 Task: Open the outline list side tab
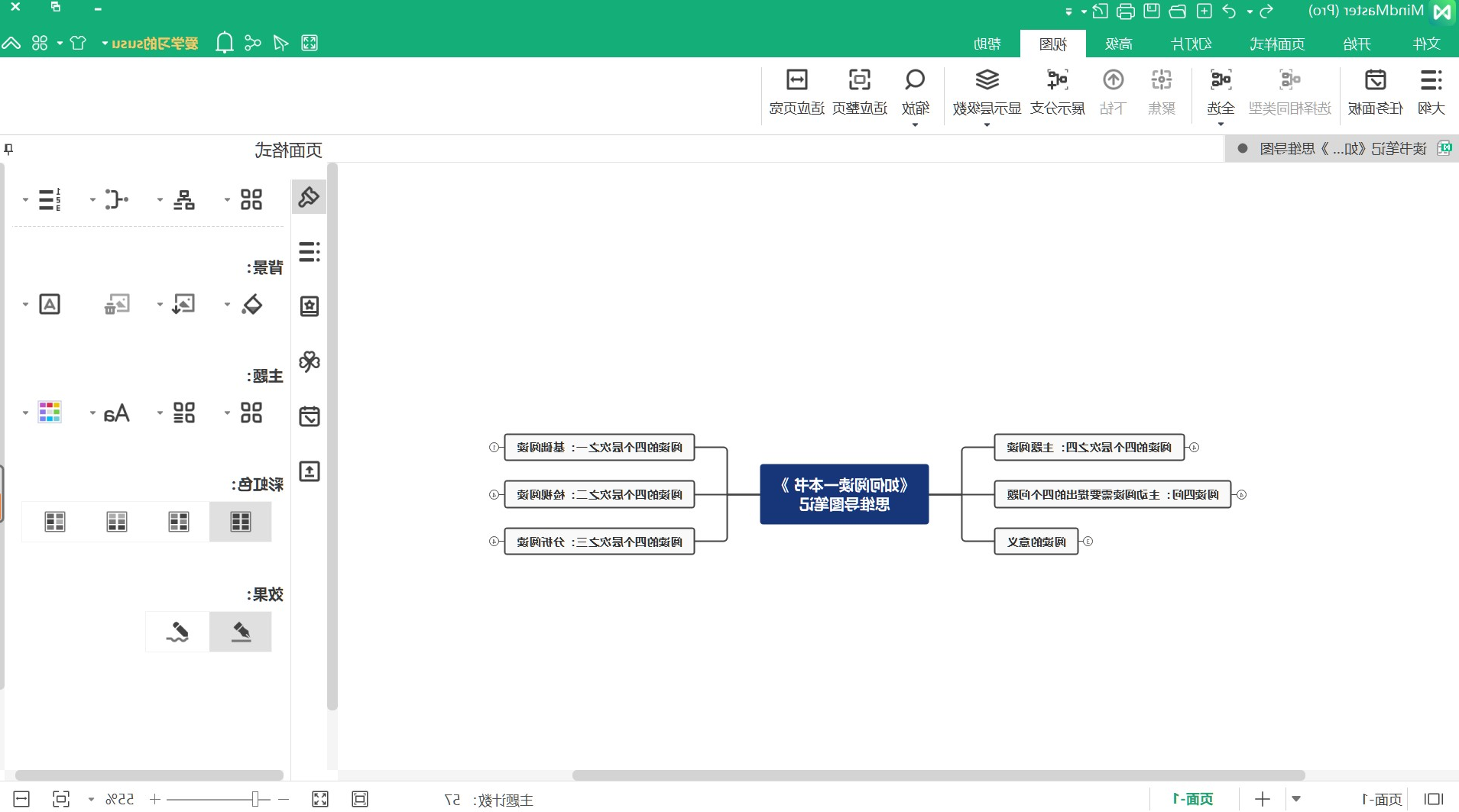click(309, 252)
